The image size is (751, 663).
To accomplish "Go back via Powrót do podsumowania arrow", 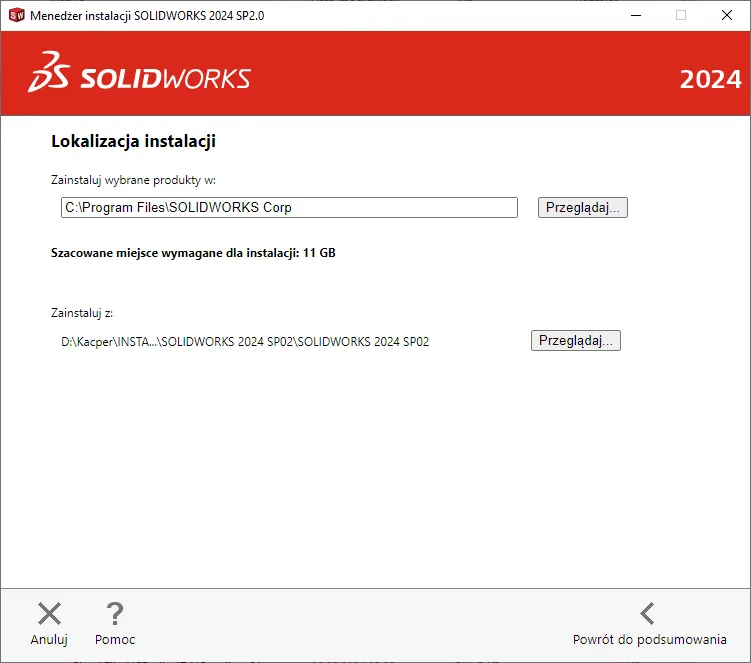I will pos(647,614).
